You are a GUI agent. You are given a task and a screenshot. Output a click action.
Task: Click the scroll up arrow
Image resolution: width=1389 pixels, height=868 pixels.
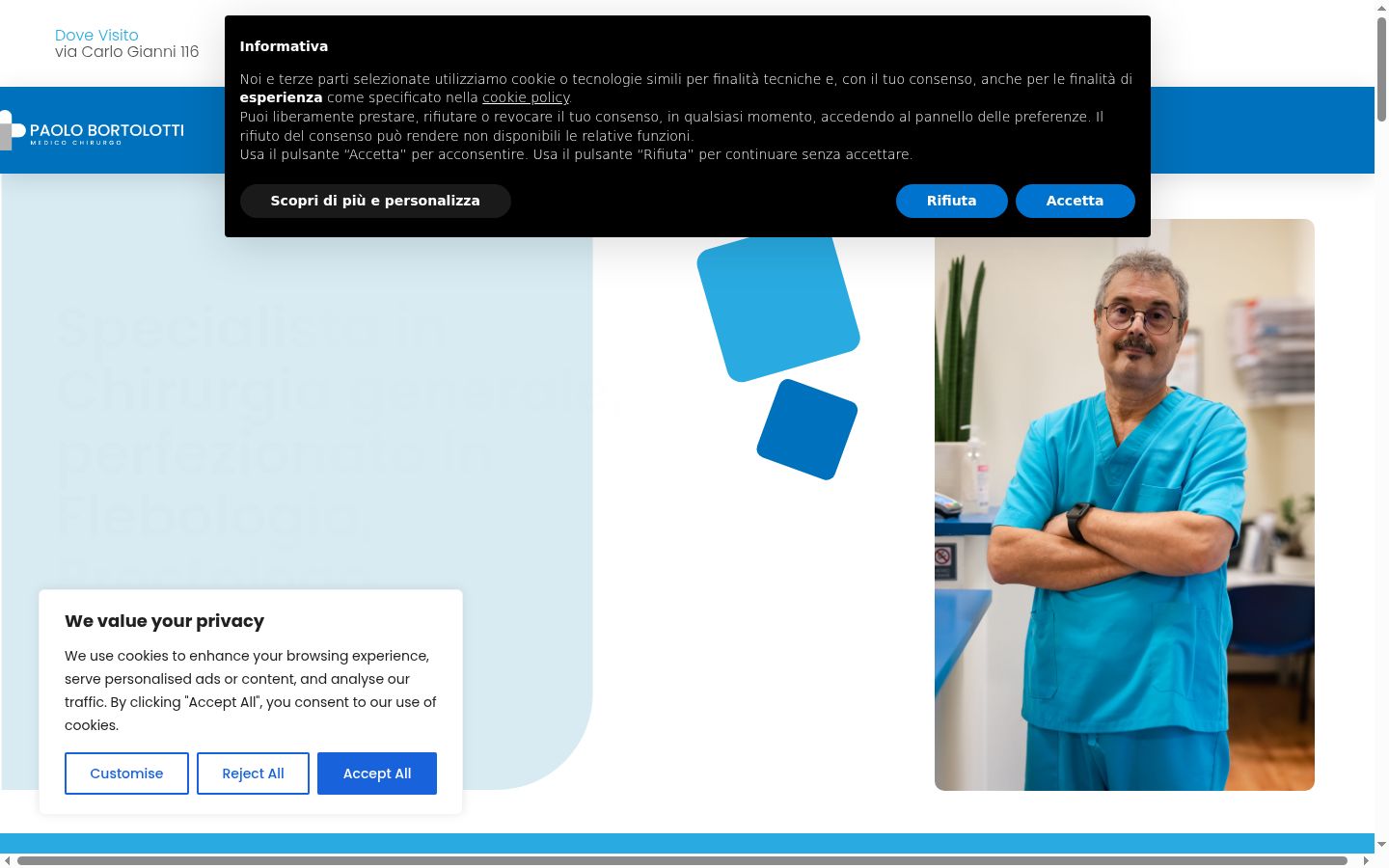click(1381, 7)
